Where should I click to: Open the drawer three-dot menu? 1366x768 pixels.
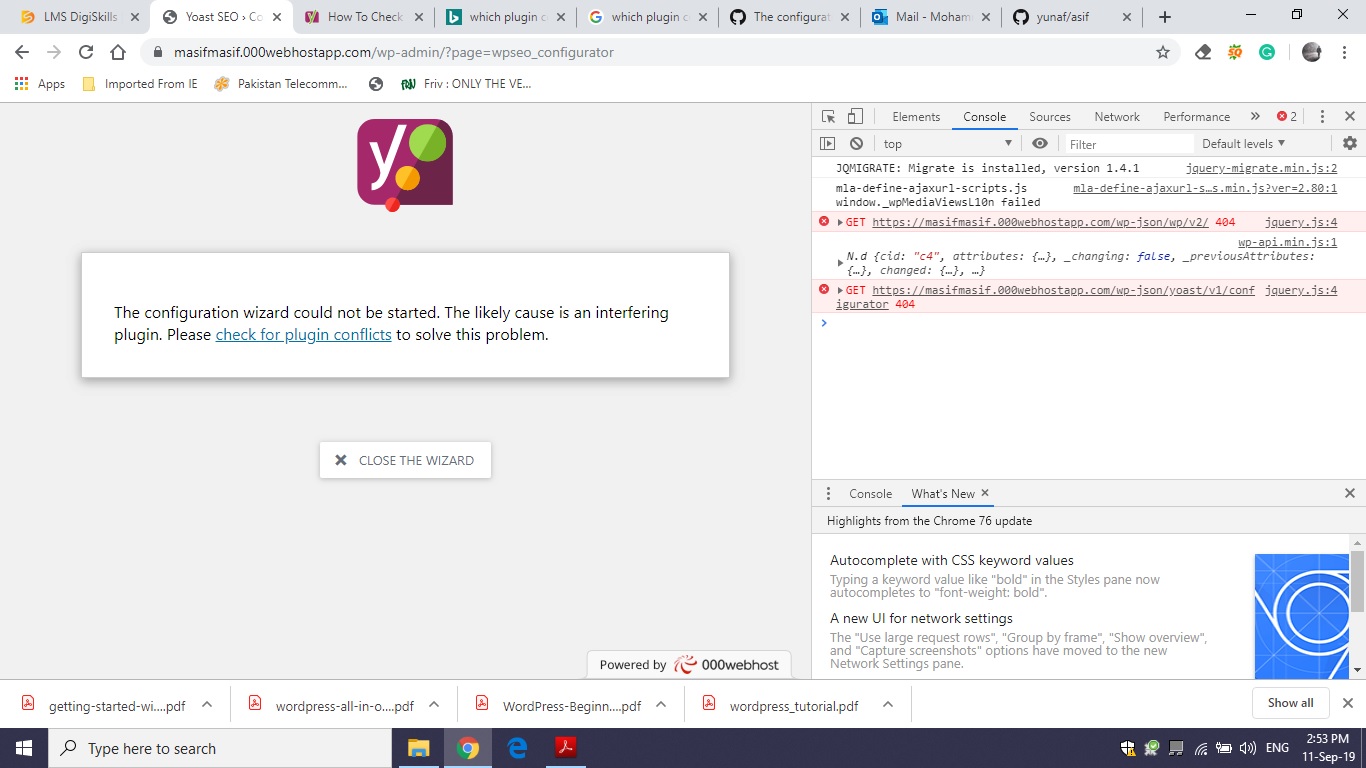828,494
